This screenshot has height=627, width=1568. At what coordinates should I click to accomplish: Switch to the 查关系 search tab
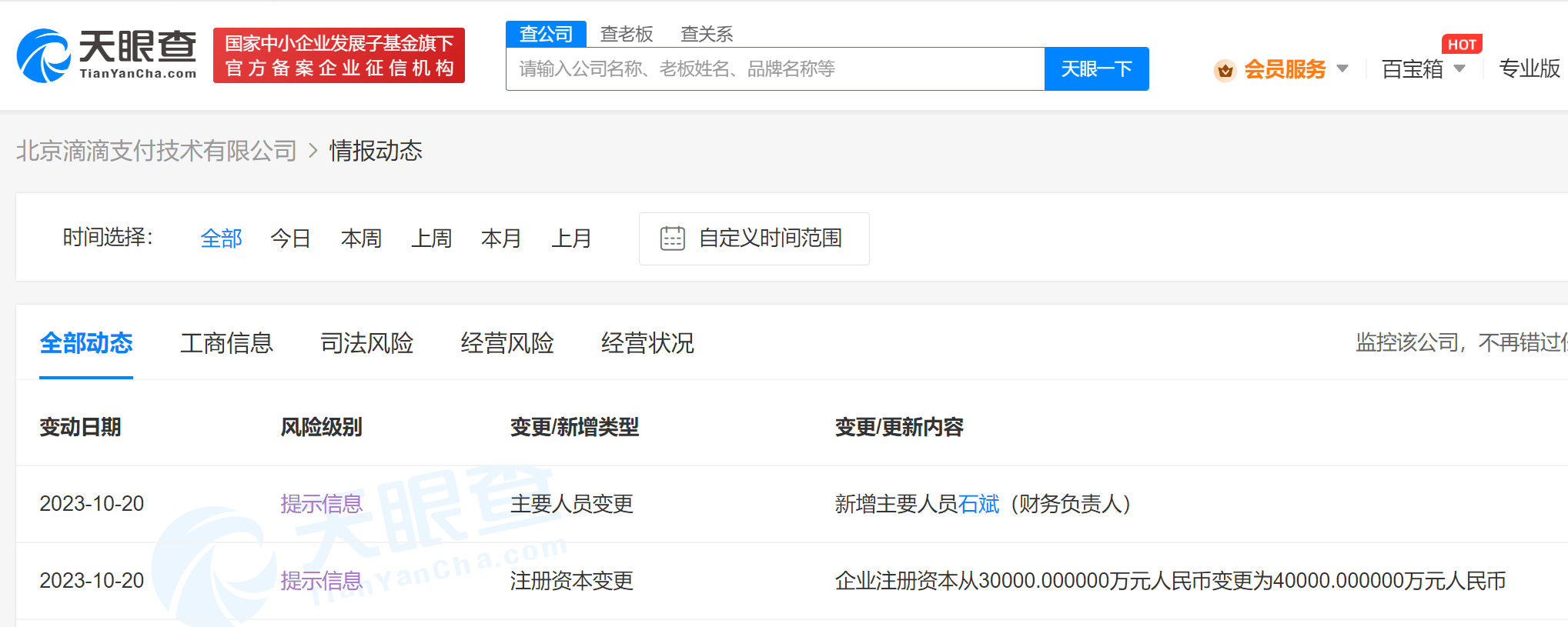(x=706, y=34)
